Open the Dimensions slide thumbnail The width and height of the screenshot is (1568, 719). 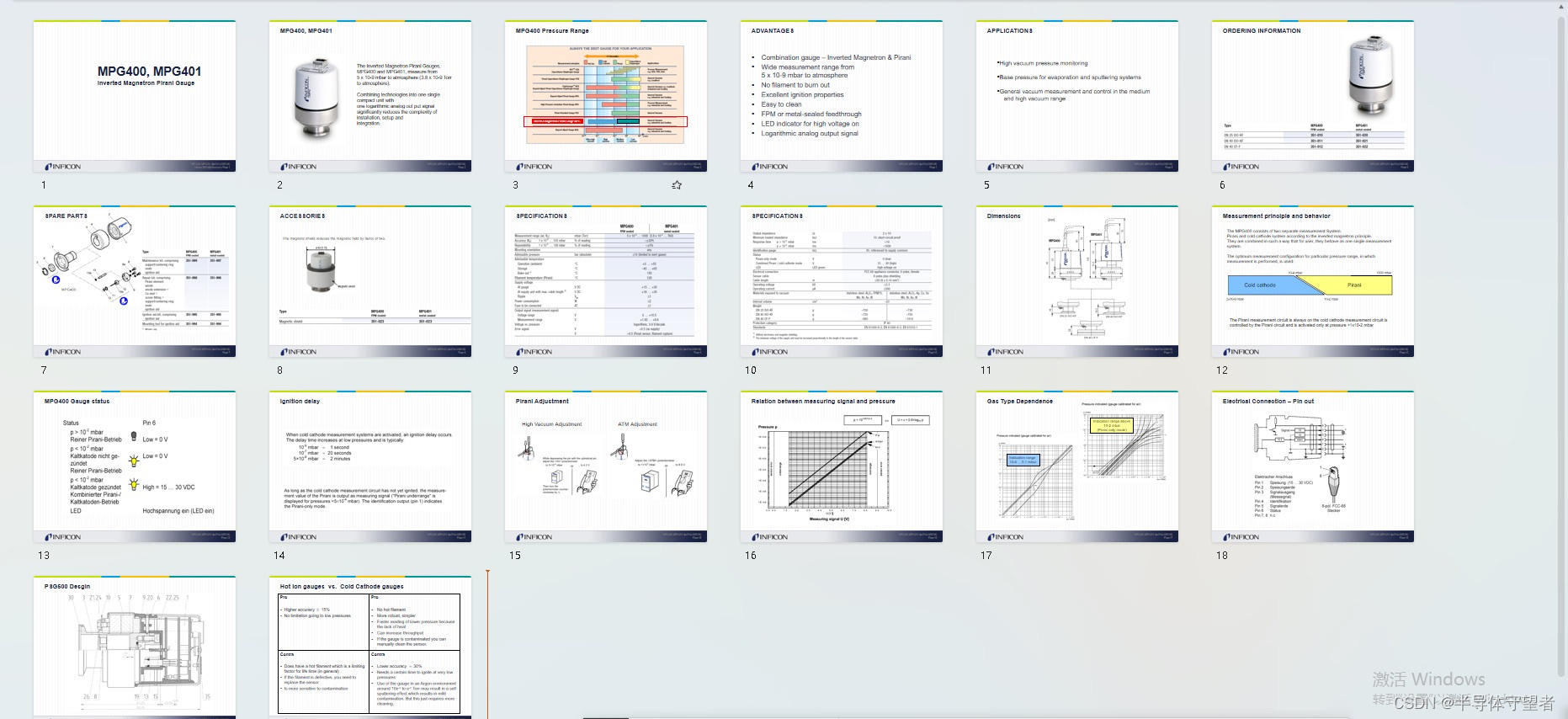coord(1077,281)
